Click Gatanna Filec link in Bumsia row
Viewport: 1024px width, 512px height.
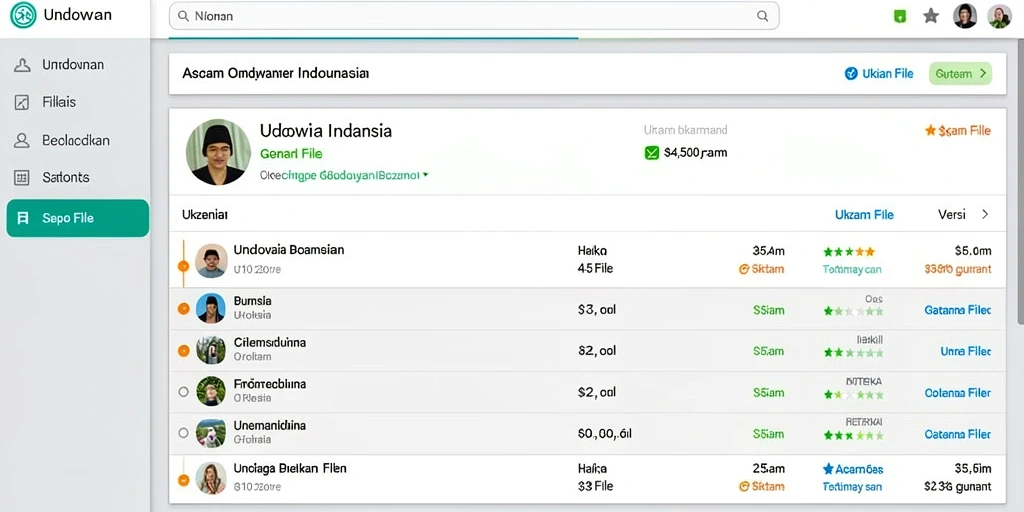[x=957, y=310]
